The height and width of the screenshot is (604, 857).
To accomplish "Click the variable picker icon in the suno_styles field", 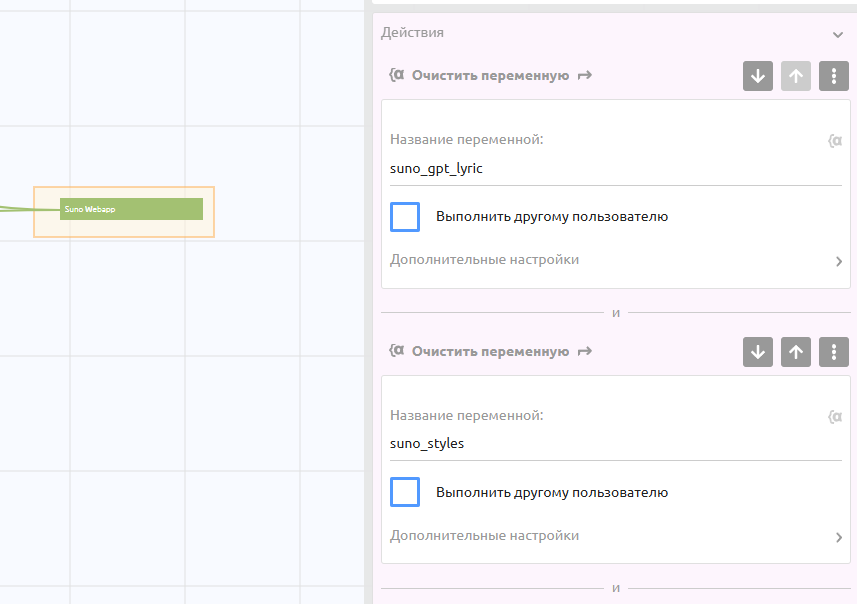I will (835, 417).
